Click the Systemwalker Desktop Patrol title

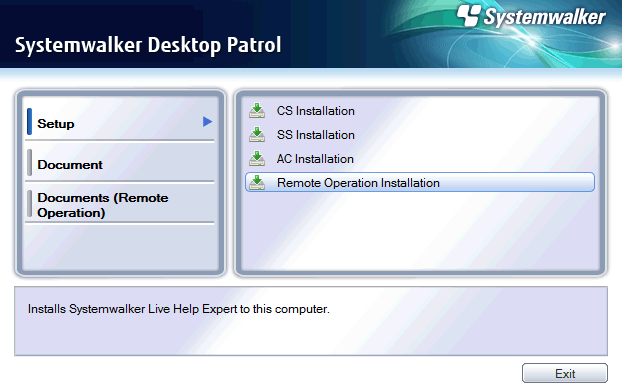pyautogui.click(x=148, y=45)
